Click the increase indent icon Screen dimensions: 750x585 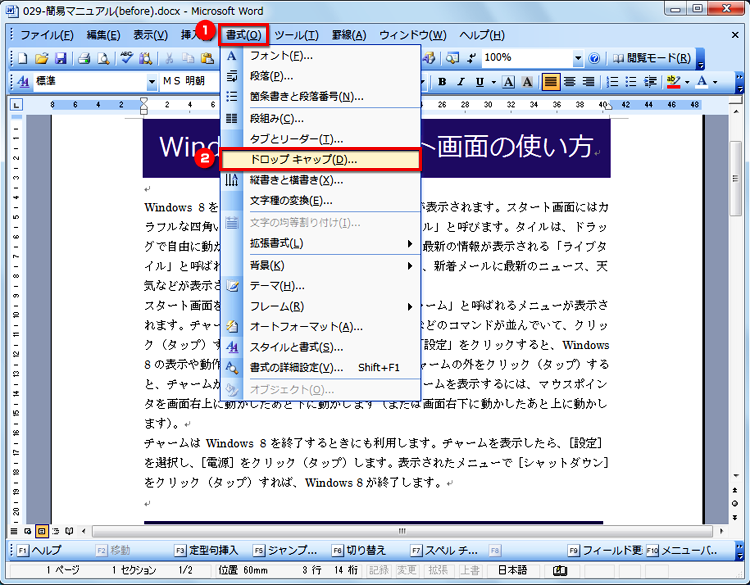(650, 82)
